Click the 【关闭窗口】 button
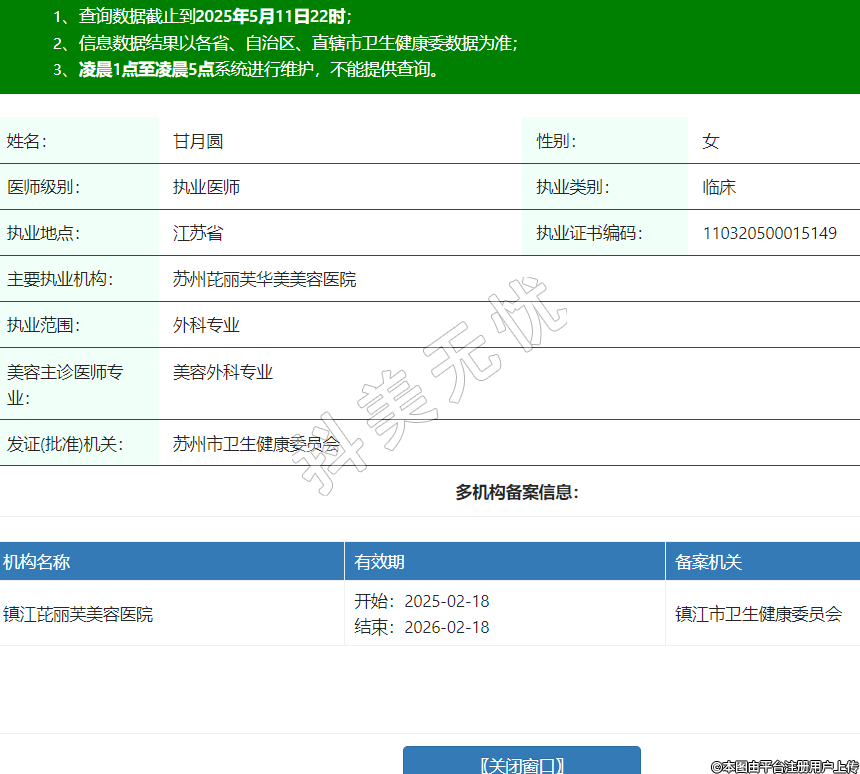This screenshot has height=774, width=860. click(x=522, y=764)
